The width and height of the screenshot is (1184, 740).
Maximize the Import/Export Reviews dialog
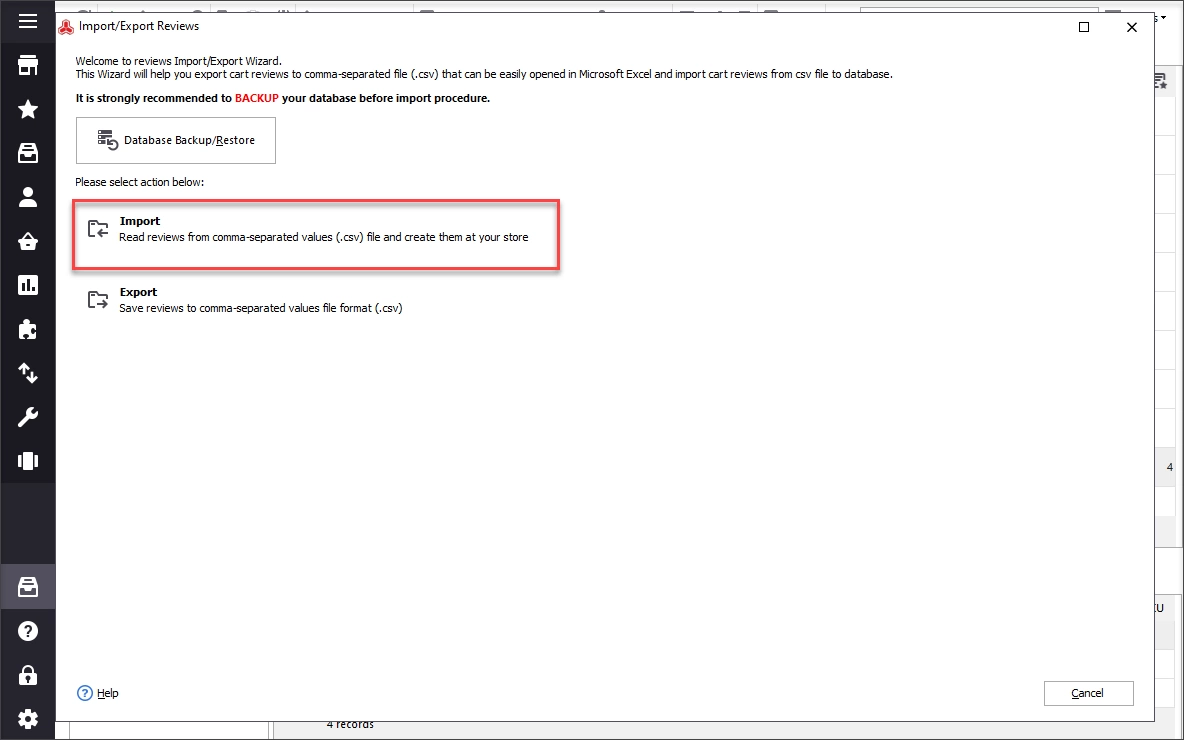click(x=1084, y=27)
